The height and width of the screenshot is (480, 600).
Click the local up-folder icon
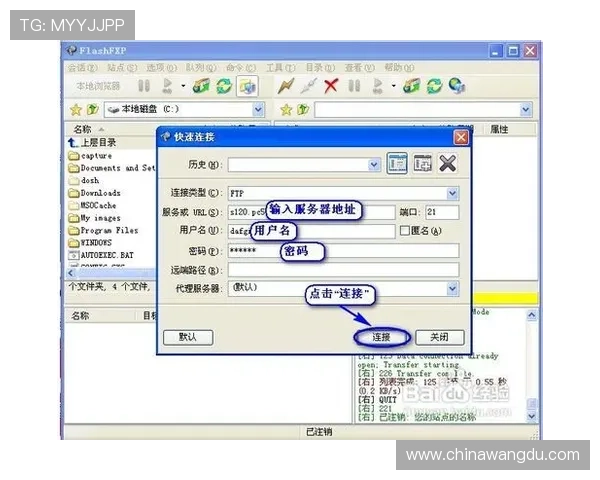click(92, 110)
